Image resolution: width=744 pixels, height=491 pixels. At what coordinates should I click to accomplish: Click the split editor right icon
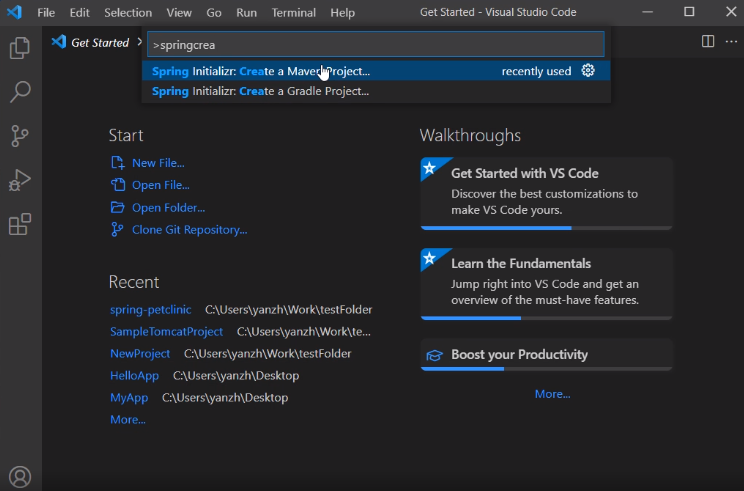point(707,41)
